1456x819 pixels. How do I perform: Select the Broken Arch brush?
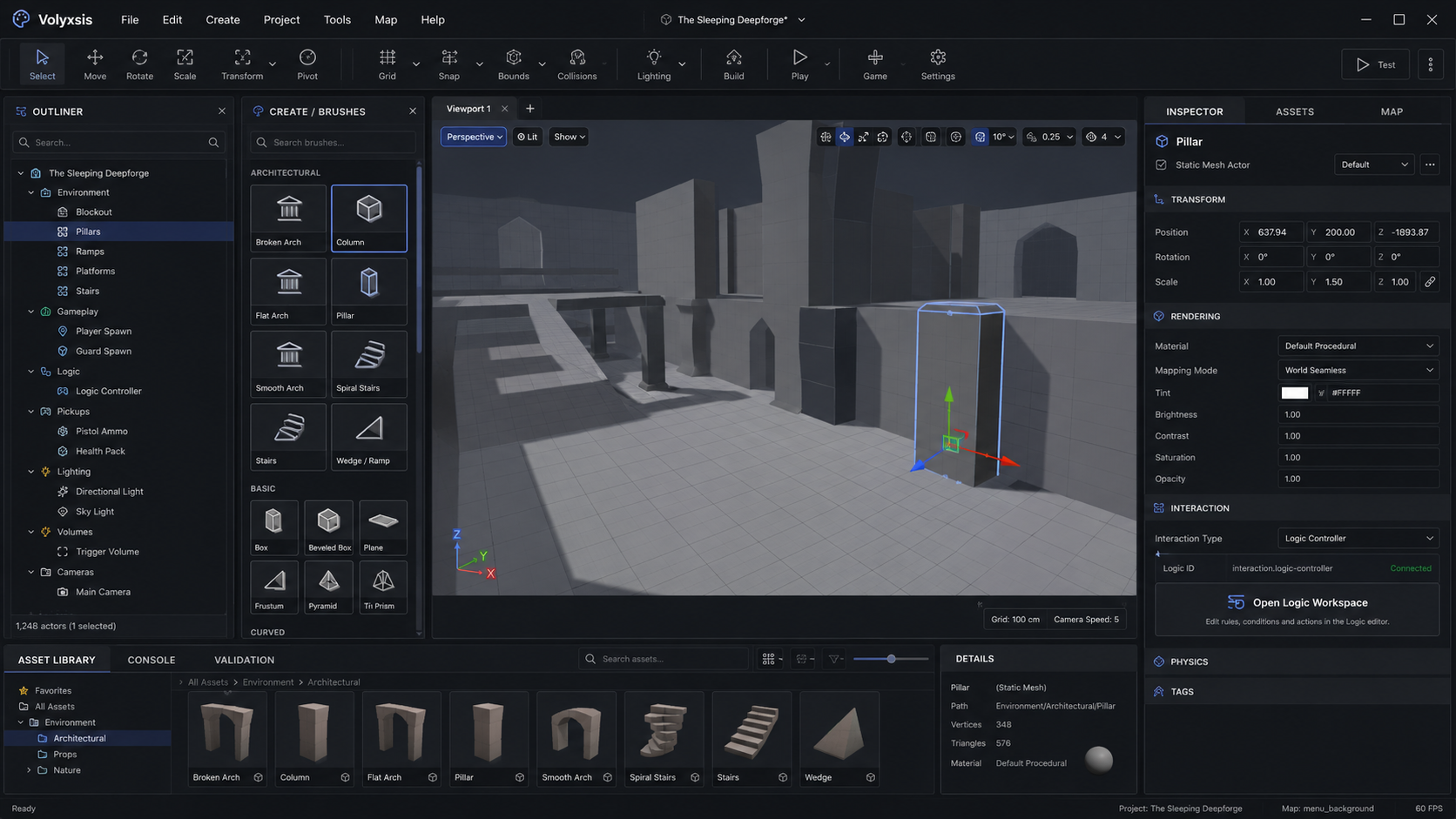(288, 218)
